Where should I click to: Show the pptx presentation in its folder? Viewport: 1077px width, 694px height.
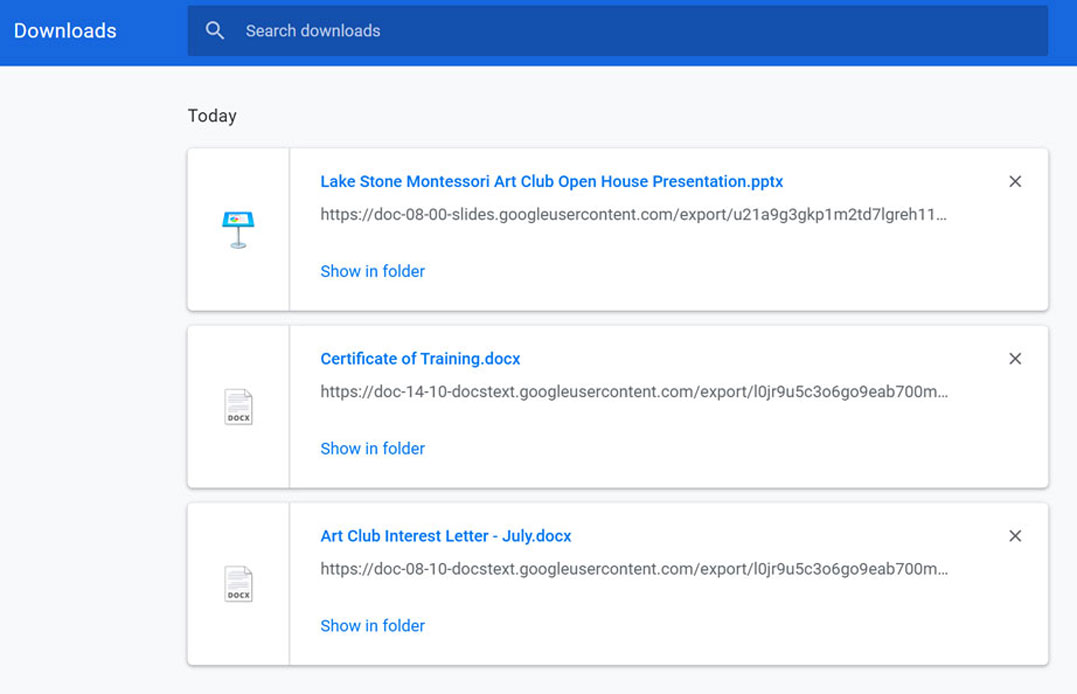tap(372, 271)
